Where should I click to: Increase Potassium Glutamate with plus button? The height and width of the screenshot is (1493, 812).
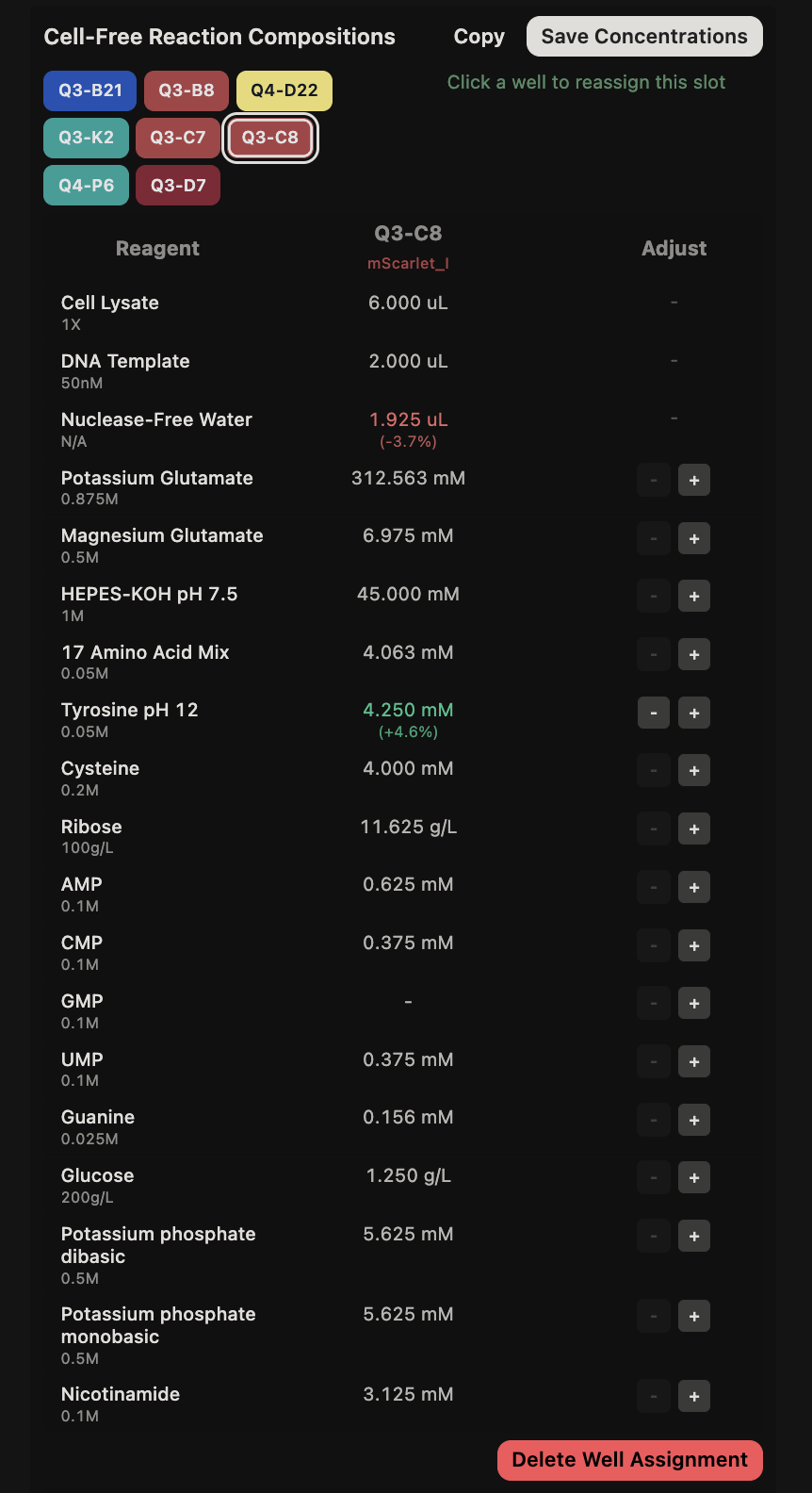click(x=694, y=480)
